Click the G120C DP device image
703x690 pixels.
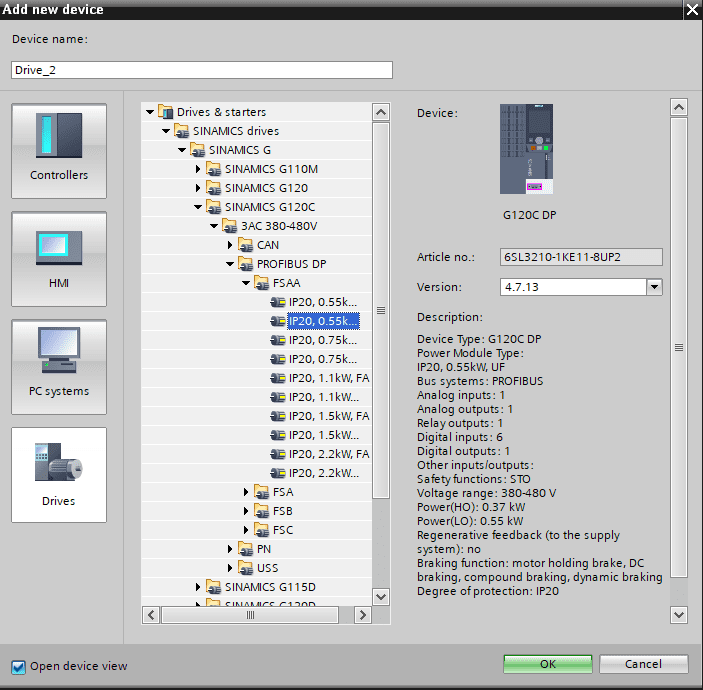[x=526, y=149]
